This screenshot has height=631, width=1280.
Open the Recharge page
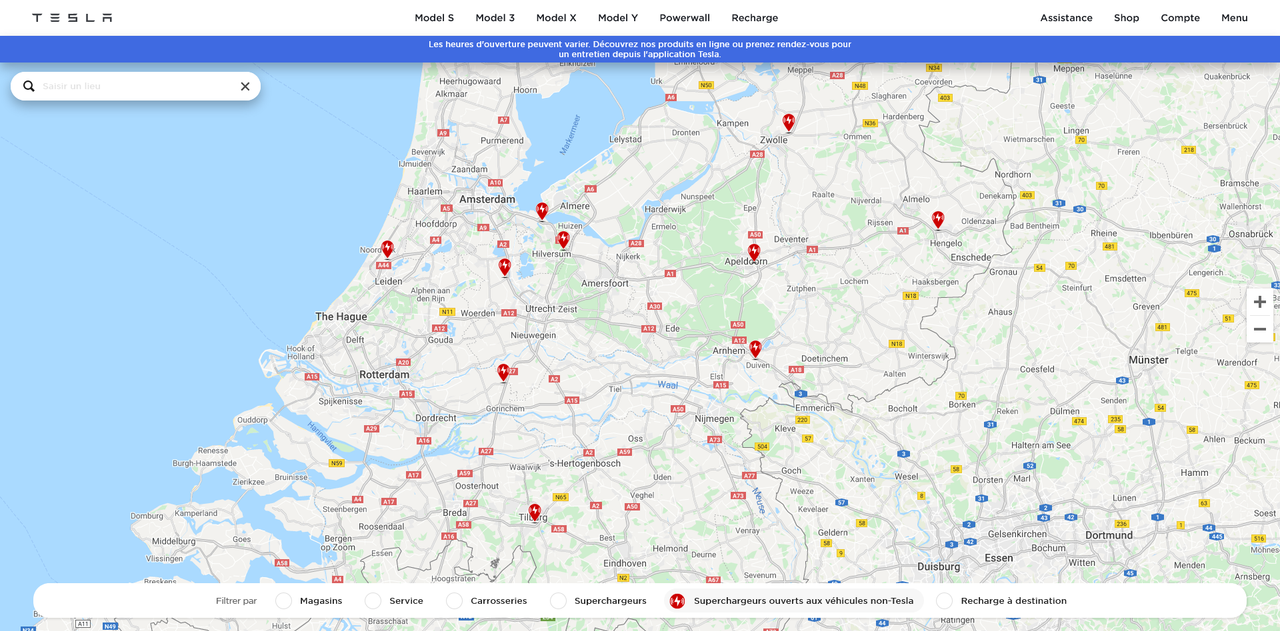pyautogui.click(x=755, y=18)
